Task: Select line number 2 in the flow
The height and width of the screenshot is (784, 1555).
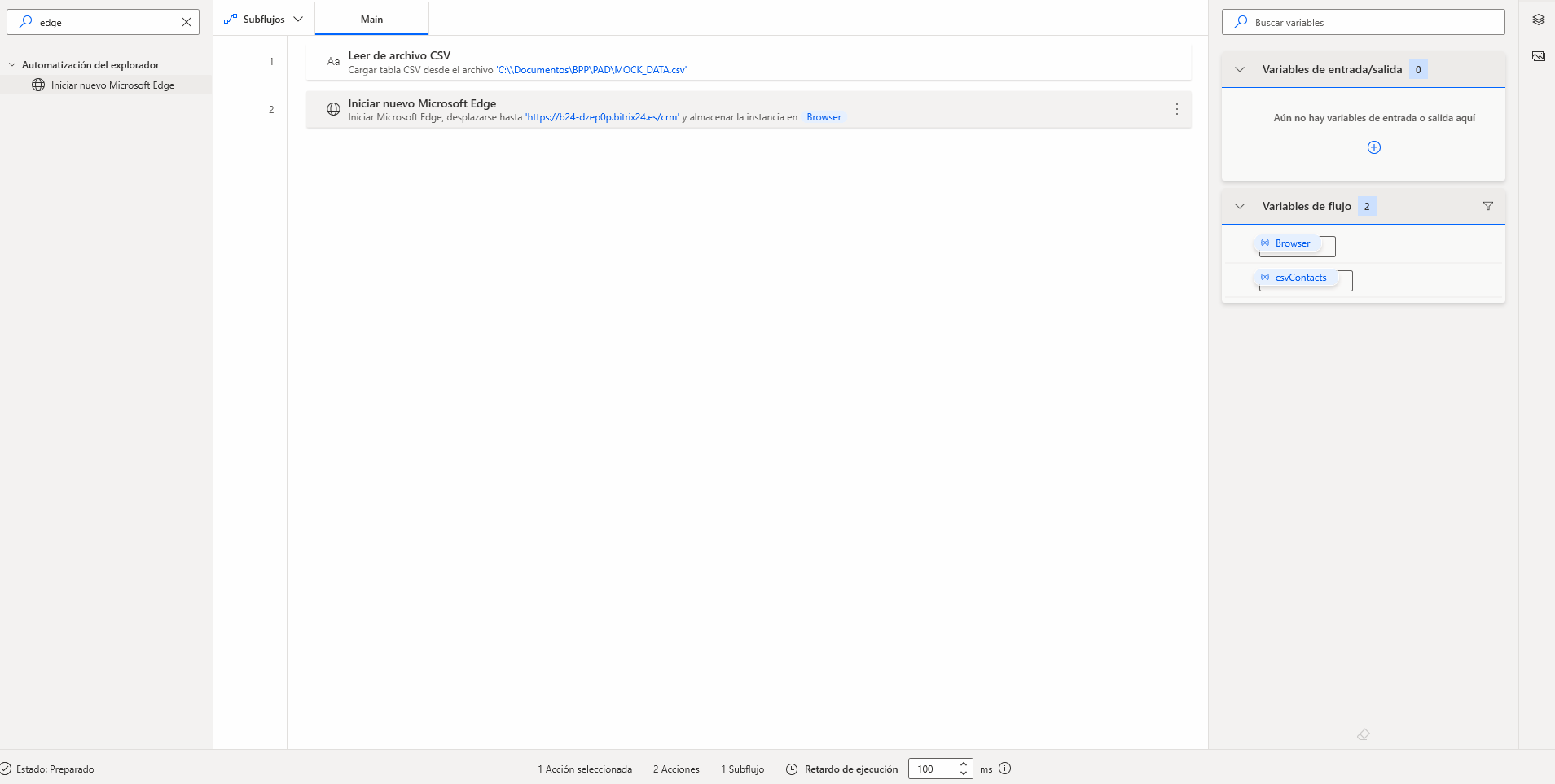Action: [271, 109]
